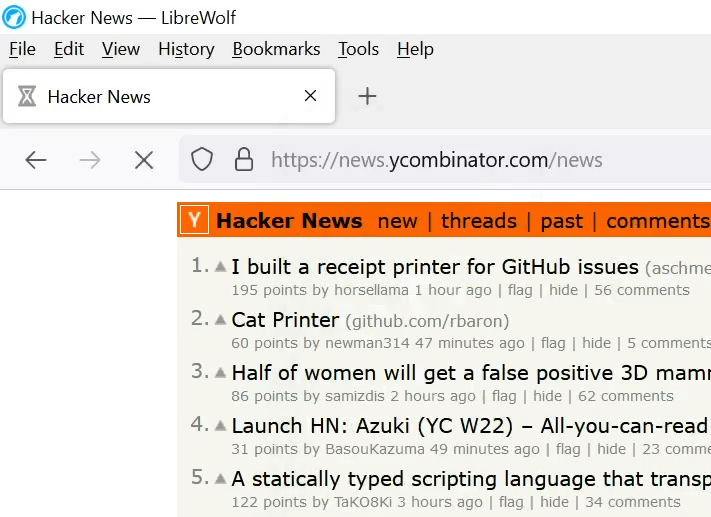The width and height of the screenshot is (711, 517).
Task: Close the Hacker News tab
Action: pyautogui.click(x=310, y=96)
